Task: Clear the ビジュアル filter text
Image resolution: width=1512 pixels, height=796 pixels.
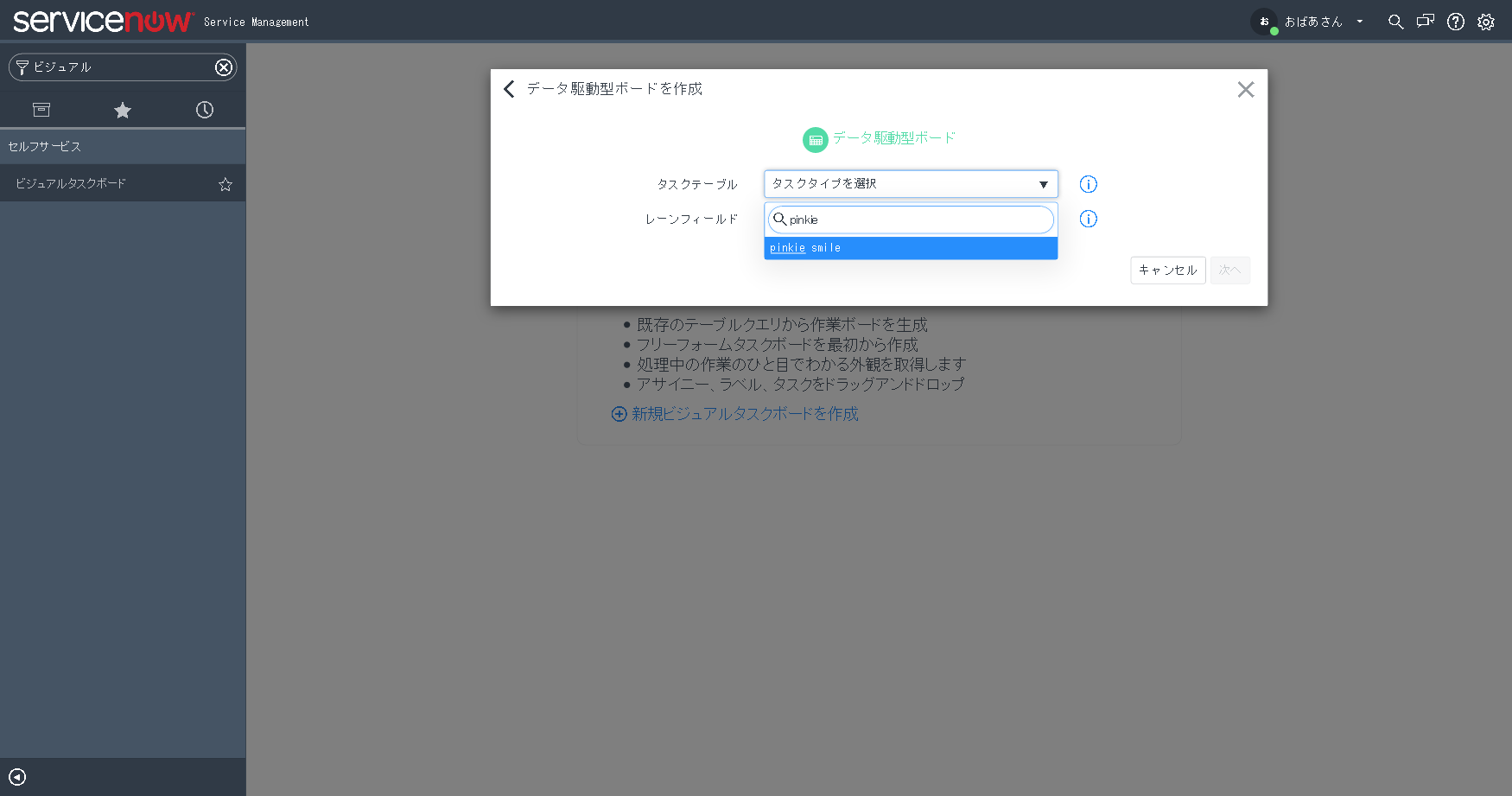Action: click(x=224, y=67)
